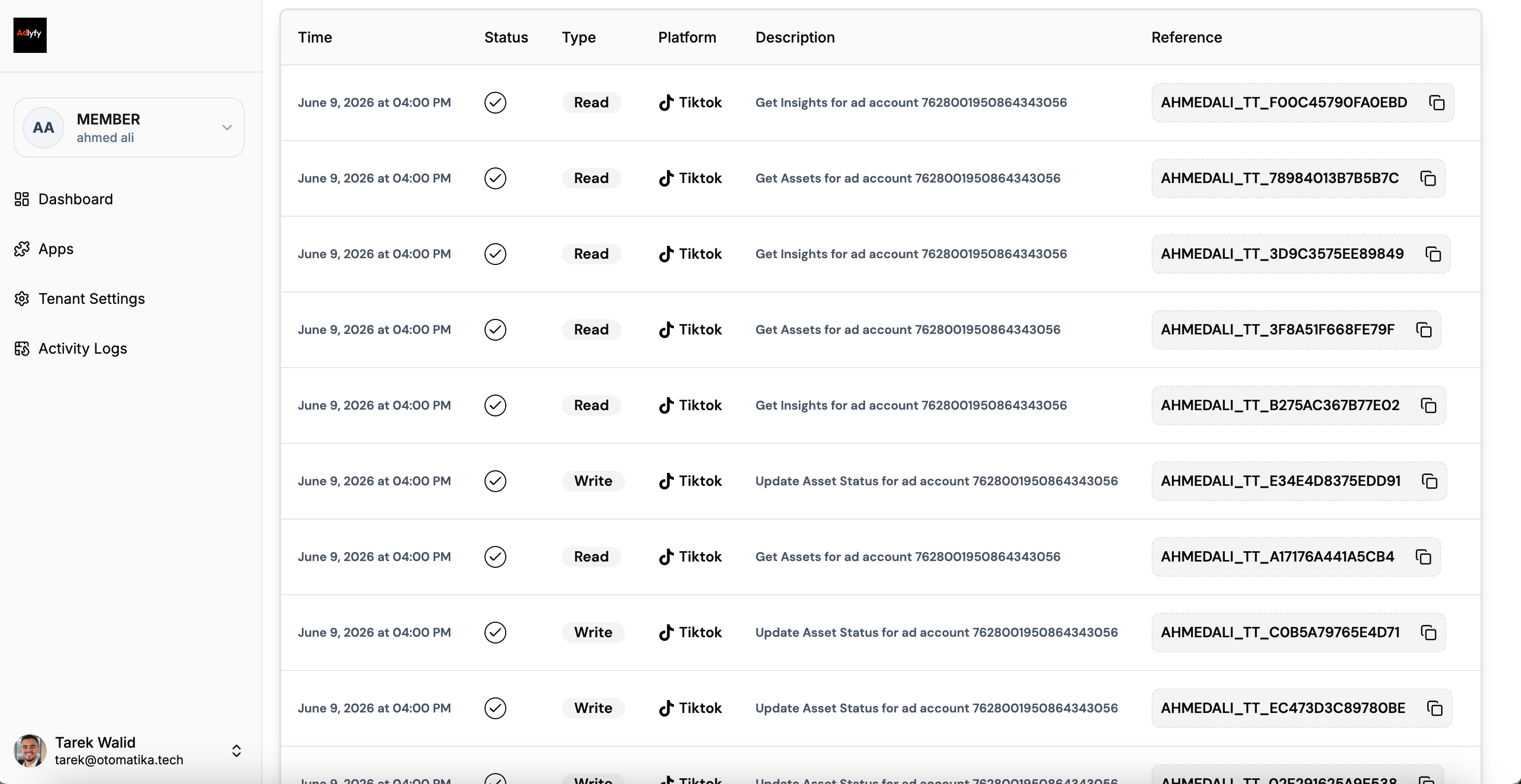Screen dimensions: 1521x784
Task: Click tarek@otomatika.tech email text
Action: click(x=119, y=760)
